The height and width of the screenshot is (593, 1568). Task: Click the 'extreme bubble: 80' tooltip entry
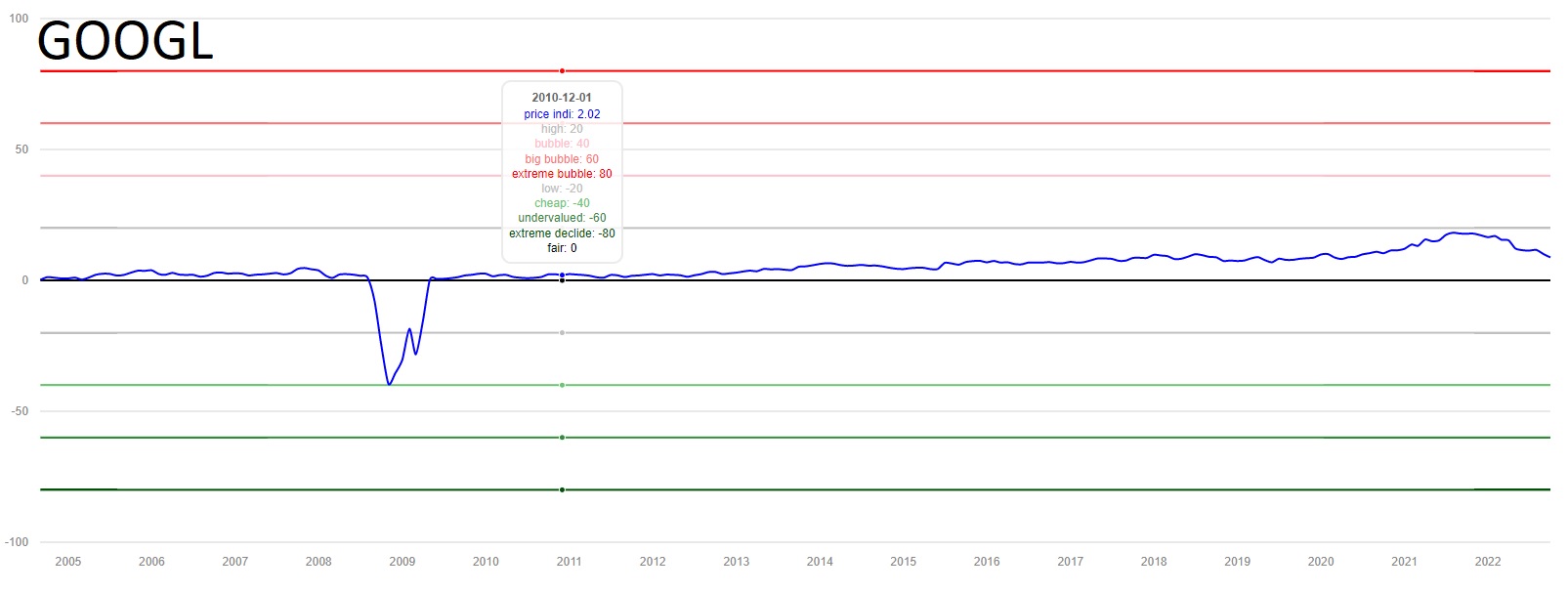(562, 174)
